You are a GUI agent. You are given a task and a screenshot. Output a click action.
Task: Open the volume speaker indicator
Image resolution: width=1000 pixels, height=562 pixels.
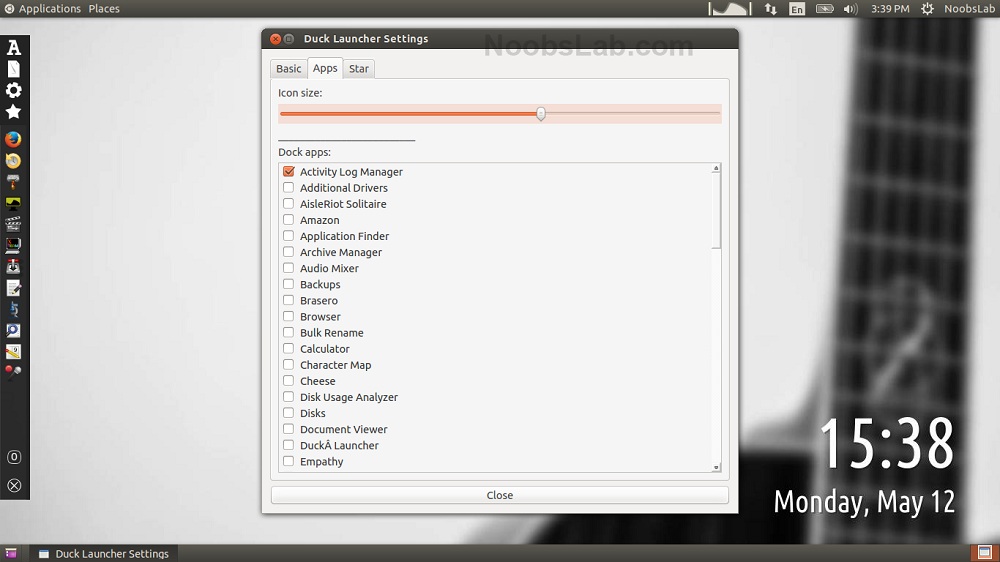[x=850, y=9]
